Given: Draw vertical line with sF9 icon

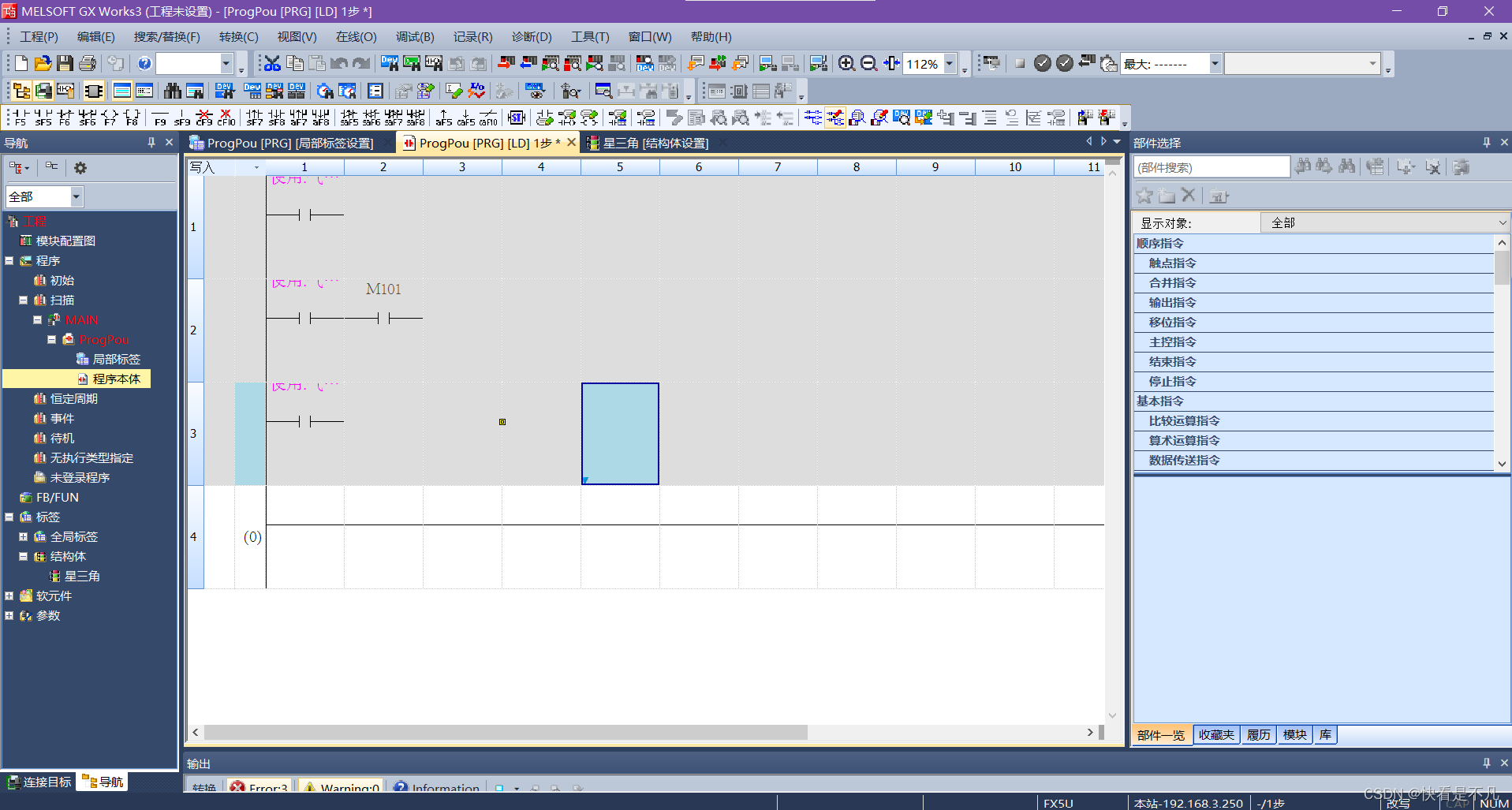Looking at the screenshot, I should click(x=182, y=118).
